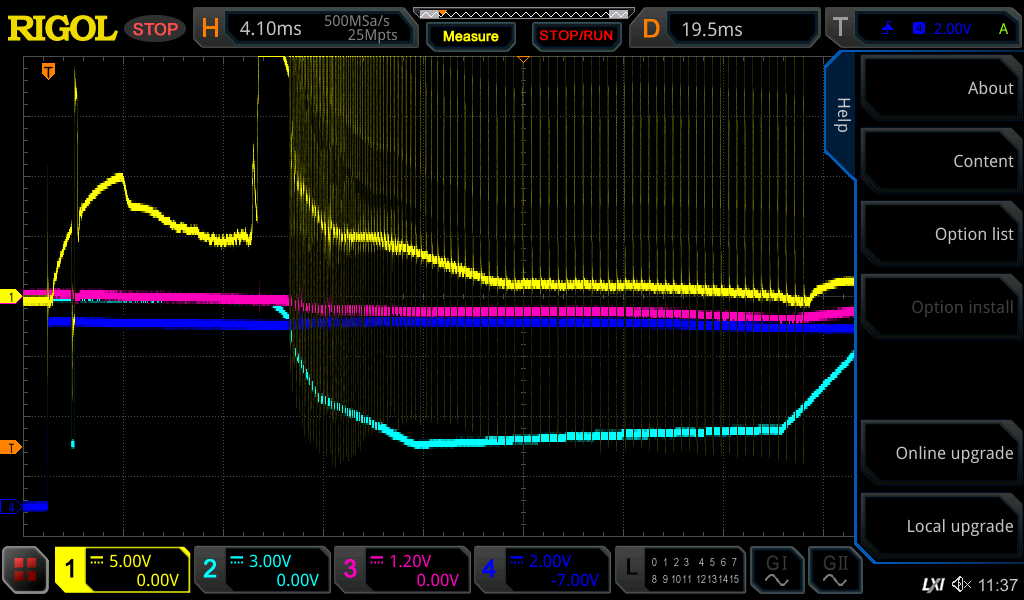Click the waveform memory position bar
The height and width of the screenshot is (600, 1024).
pyautogui.click(x=523, y=14)
